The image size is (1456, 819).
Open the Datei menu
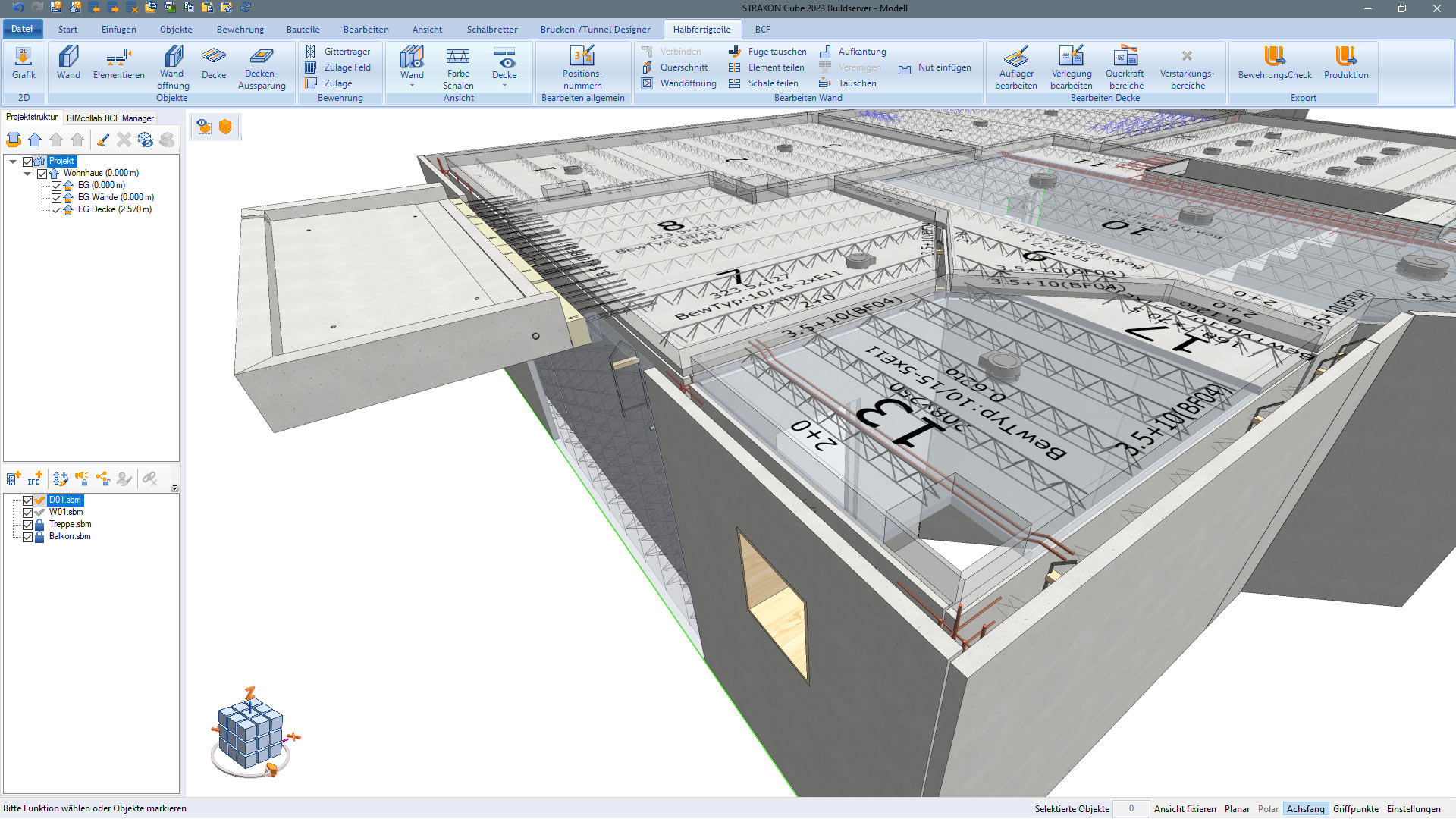[22, 29]
